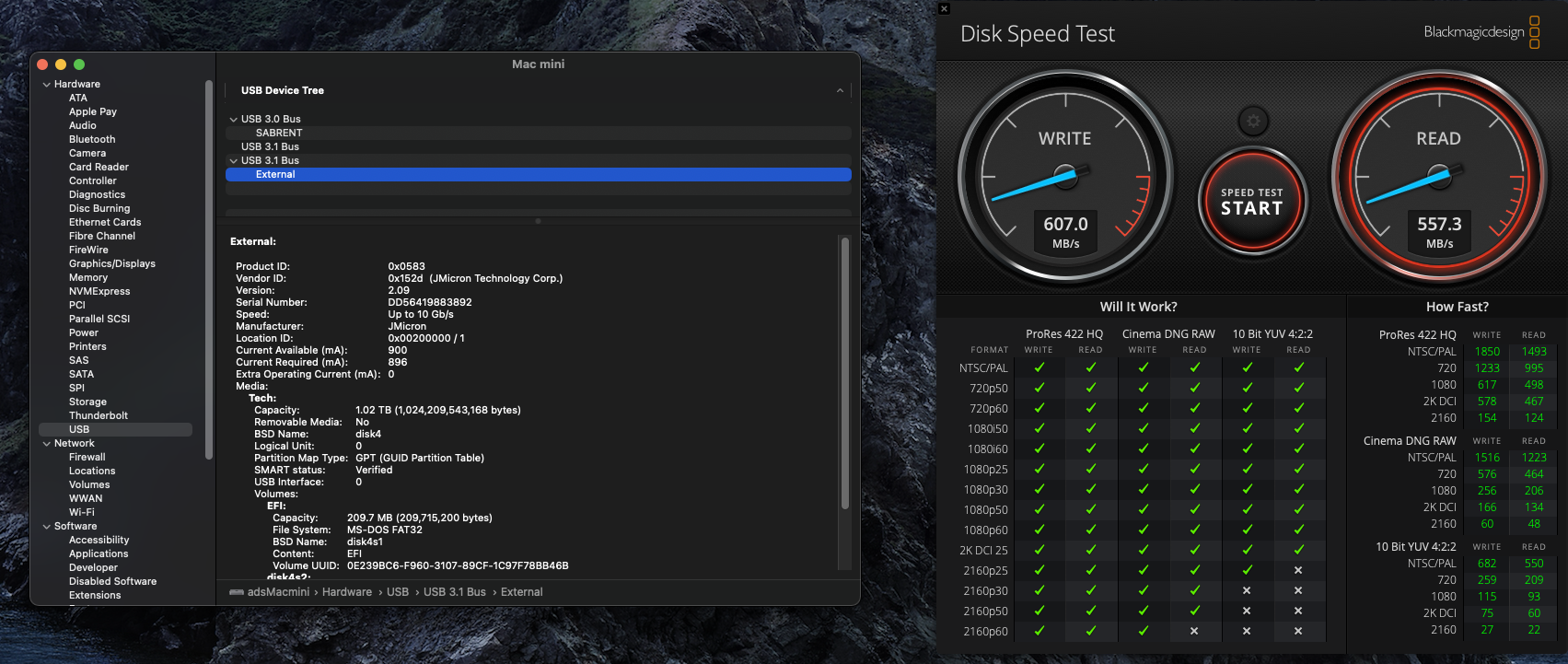
Task: Select Parallel SCSI in the sidebar
Action: coord(99,319)
